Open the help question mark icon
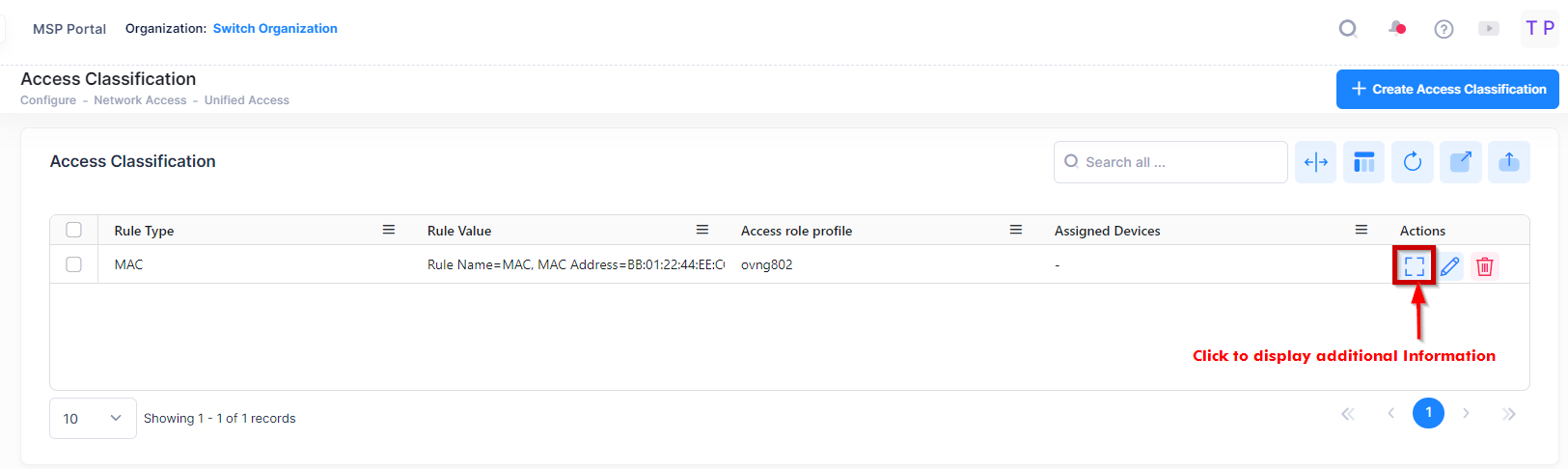 click(x=1444, y=29)
